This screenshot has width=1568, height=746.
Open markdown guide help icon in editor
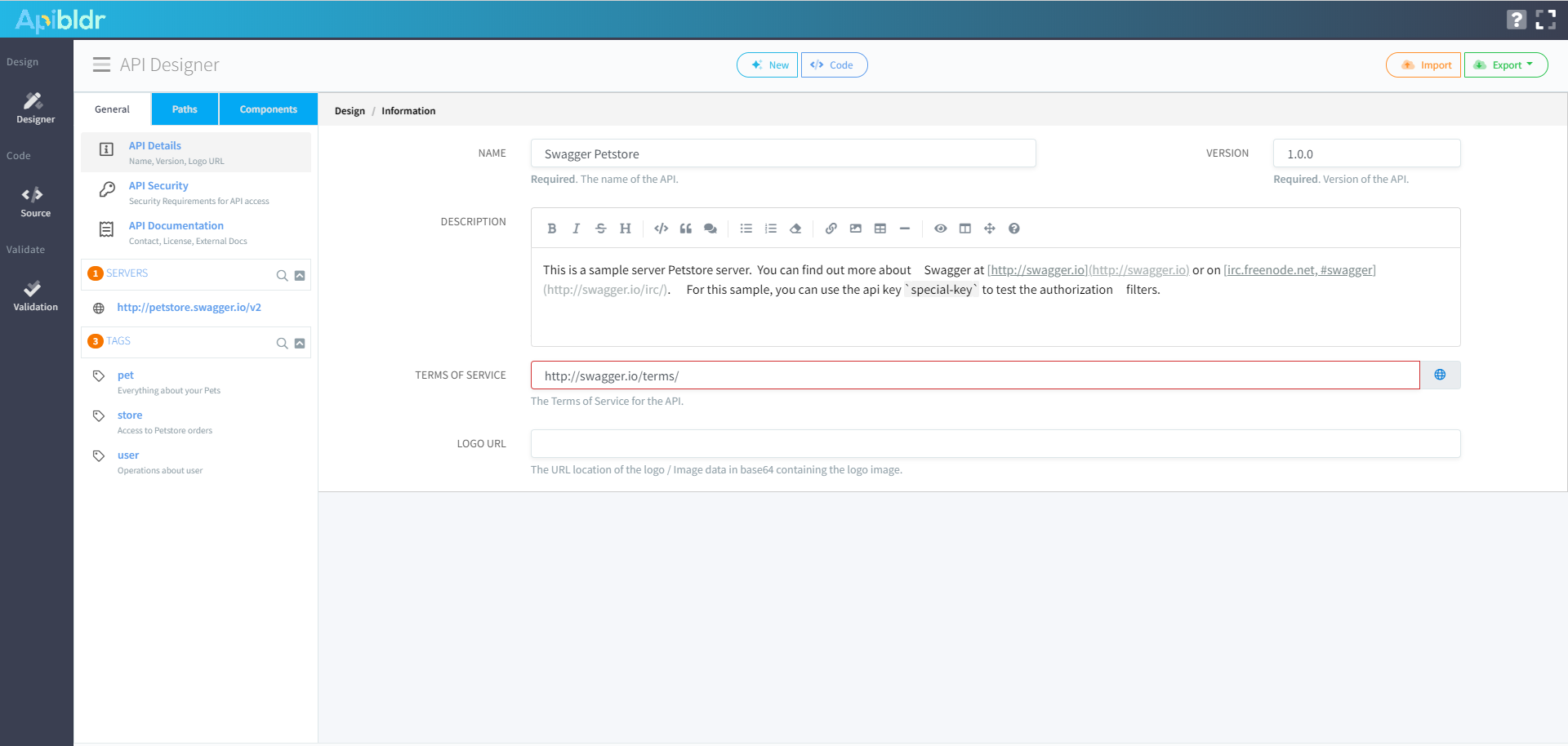coord(1014,229)
